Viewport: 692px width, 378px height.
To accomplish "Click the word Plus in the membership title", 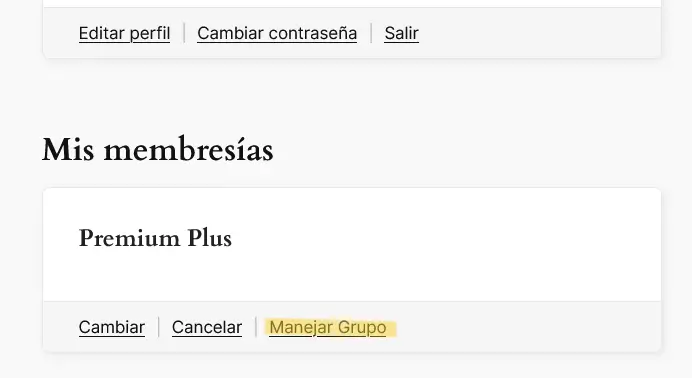I will 210,238.
